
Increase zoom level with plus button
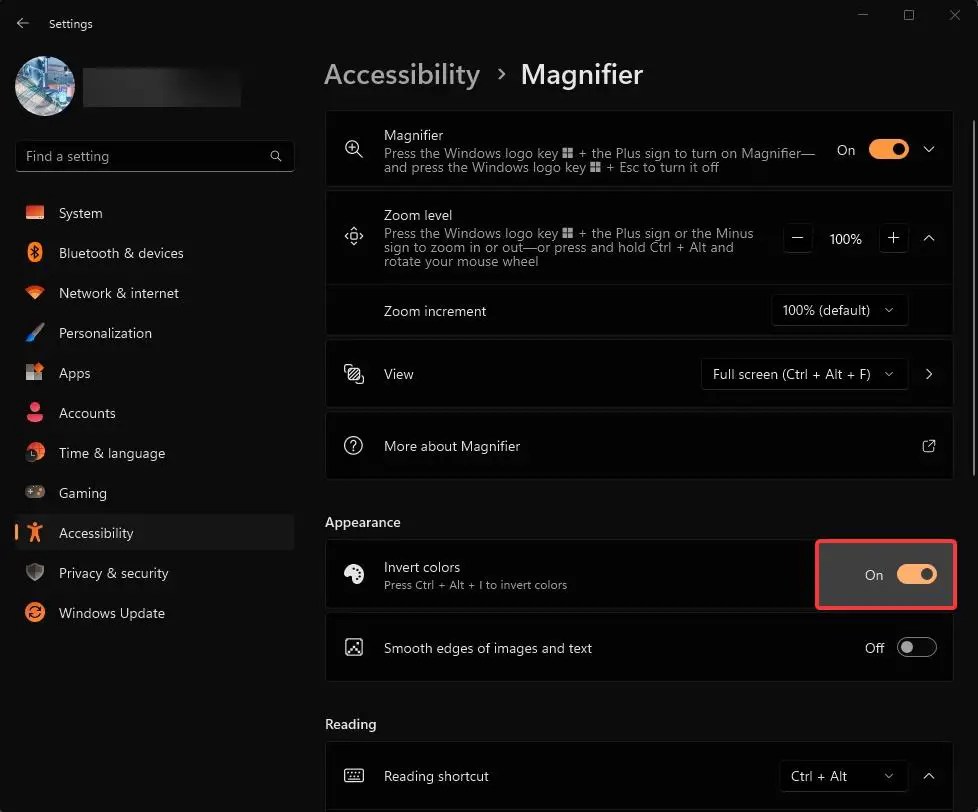tap(893, 238)
